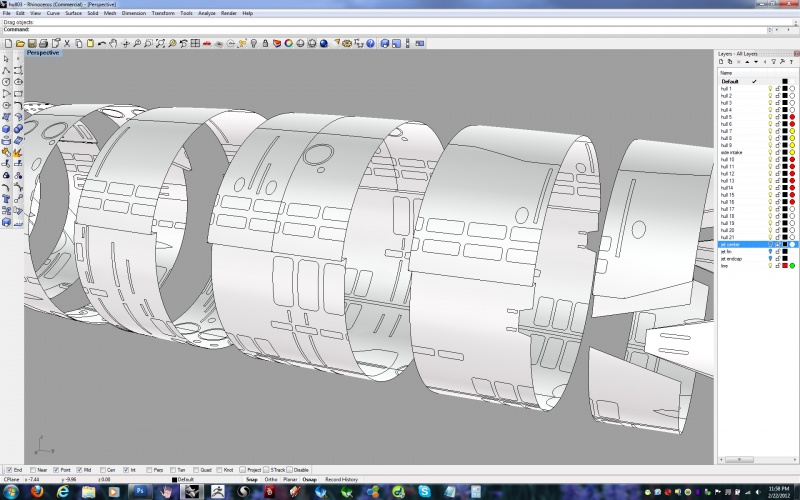Change the red color swatch of line layer

click(785, 266)
